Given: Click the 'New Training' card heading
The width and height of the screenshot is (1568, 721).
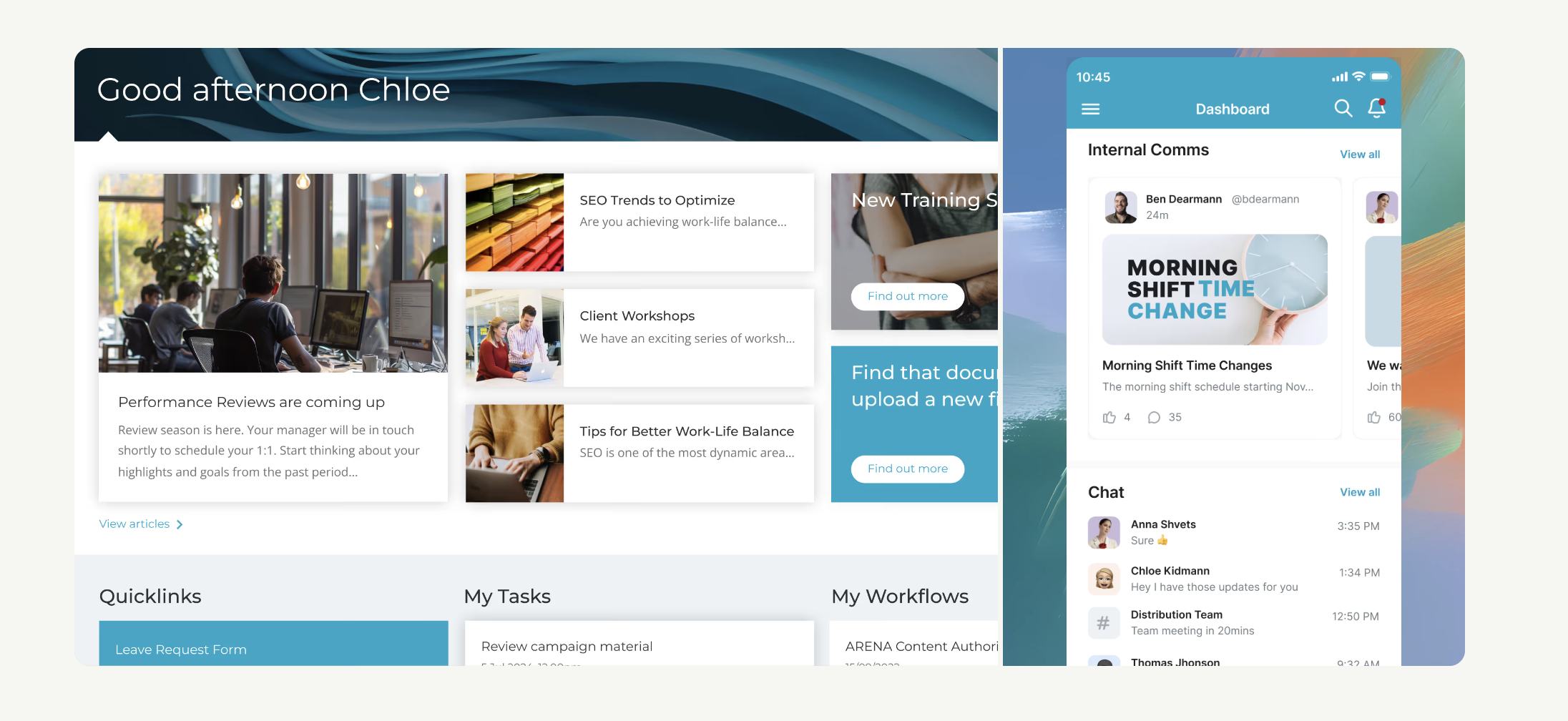Looking at the screenshot, I should coord(923,200).
